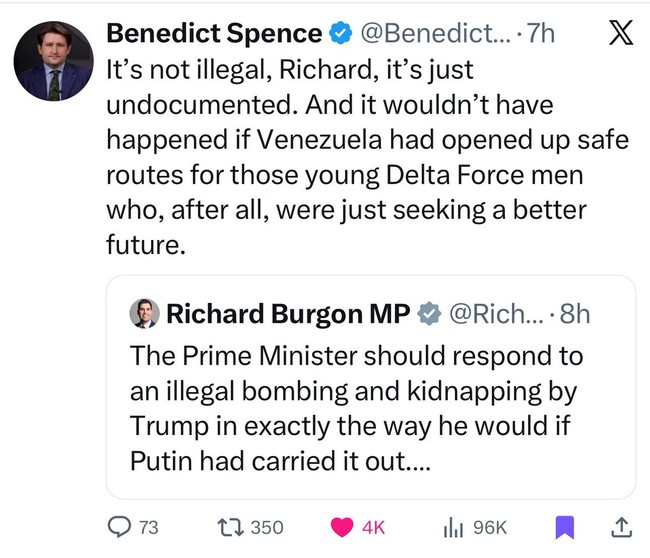Click Richard Burgon's verified checkmark badge
The image size is (650, 558).
pos(427,314)
